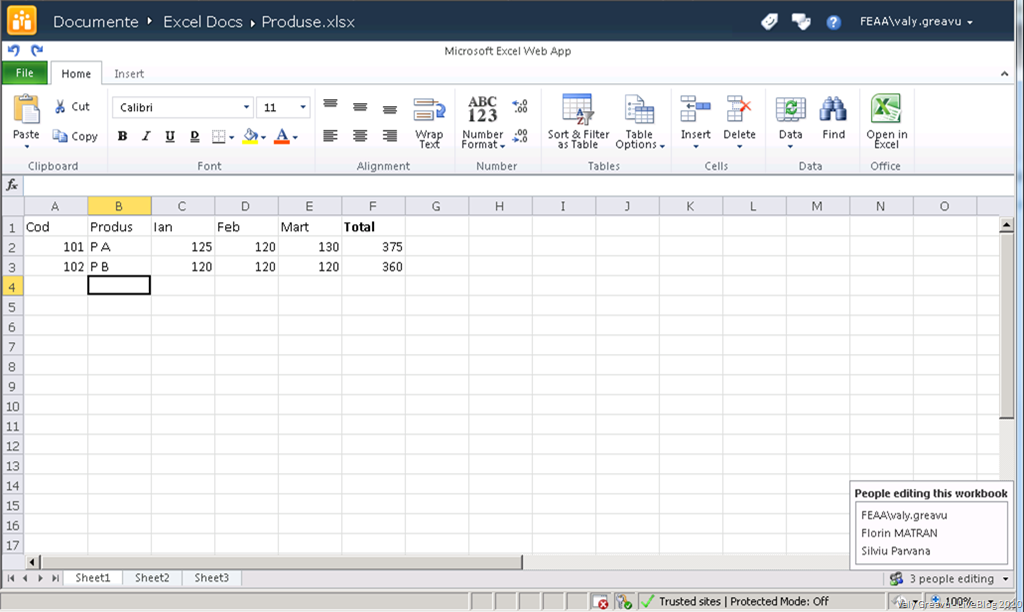This screenshot has height=612, width=1024.
Task: Open the File menu button
Action: tap(24, 73)
